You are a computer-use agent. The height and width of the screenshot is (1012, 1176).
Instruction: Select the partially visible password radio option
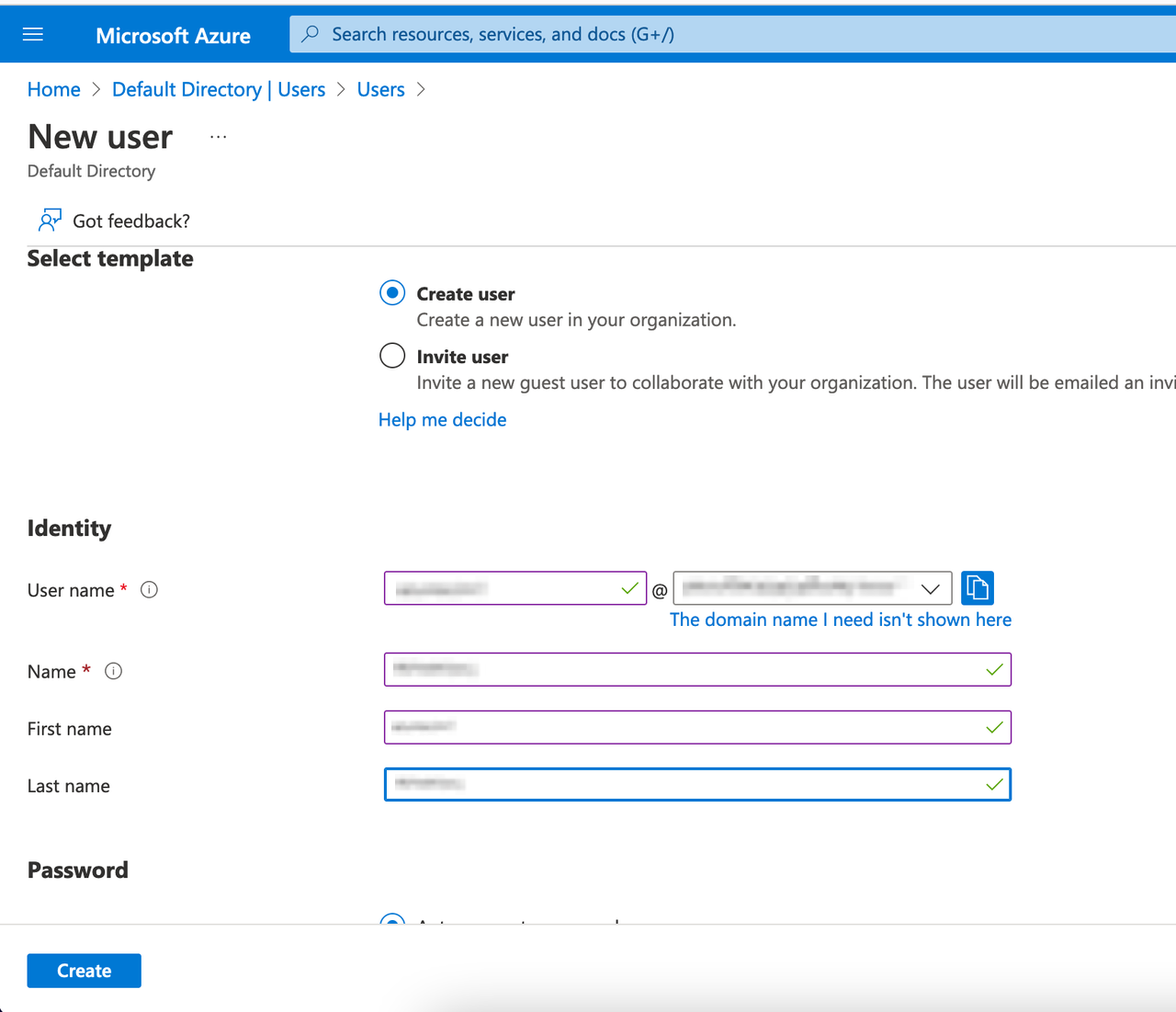(x=392, y=919)
